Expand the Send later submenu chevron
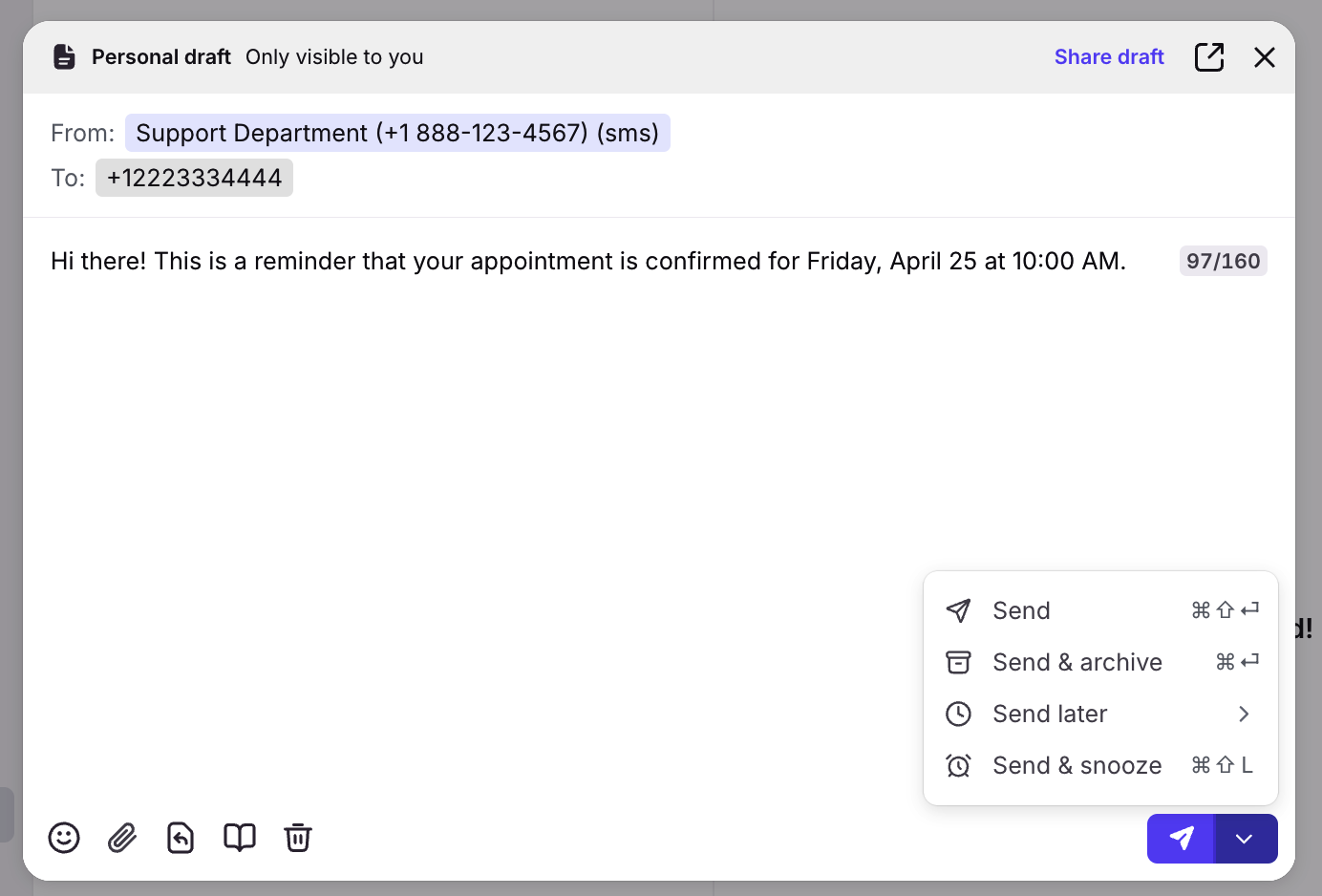 click(x=1244, y=714)
